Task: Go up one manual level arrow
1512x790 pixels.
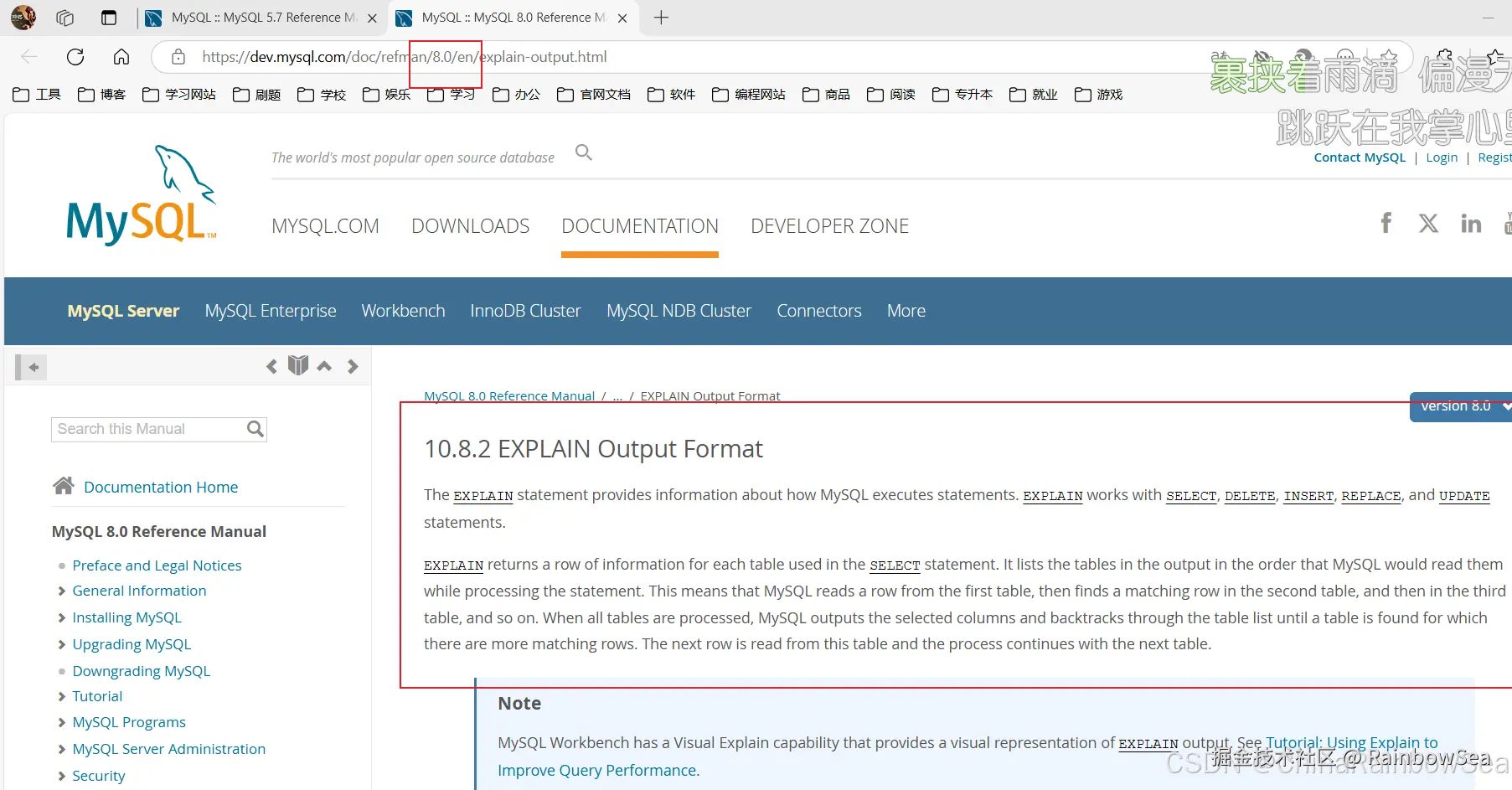Action: click(324, 366)
